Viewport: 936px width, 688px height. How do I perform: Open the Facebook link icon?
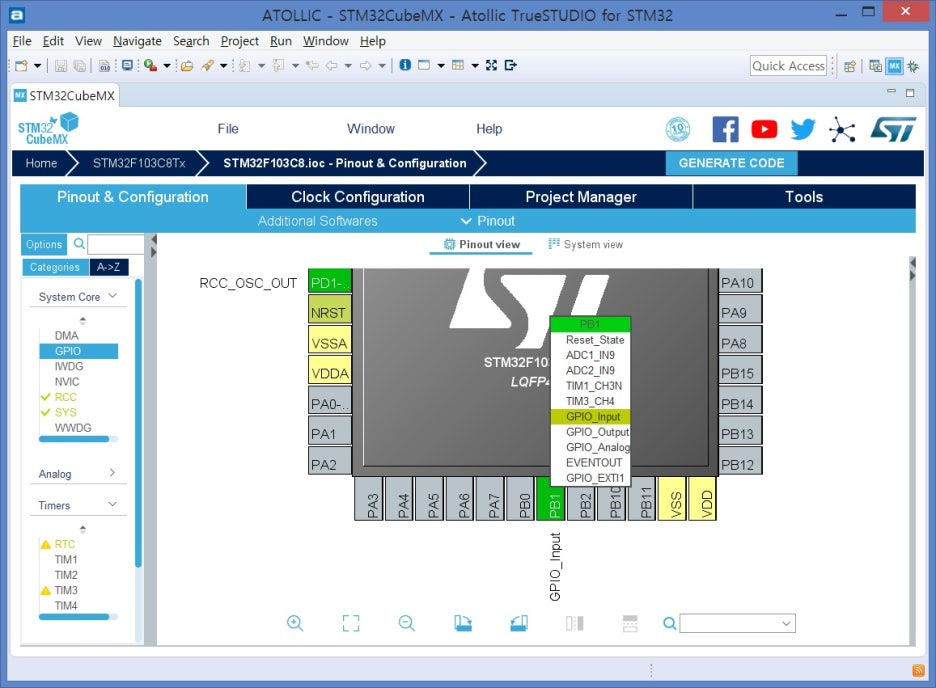tap(725, 129)
